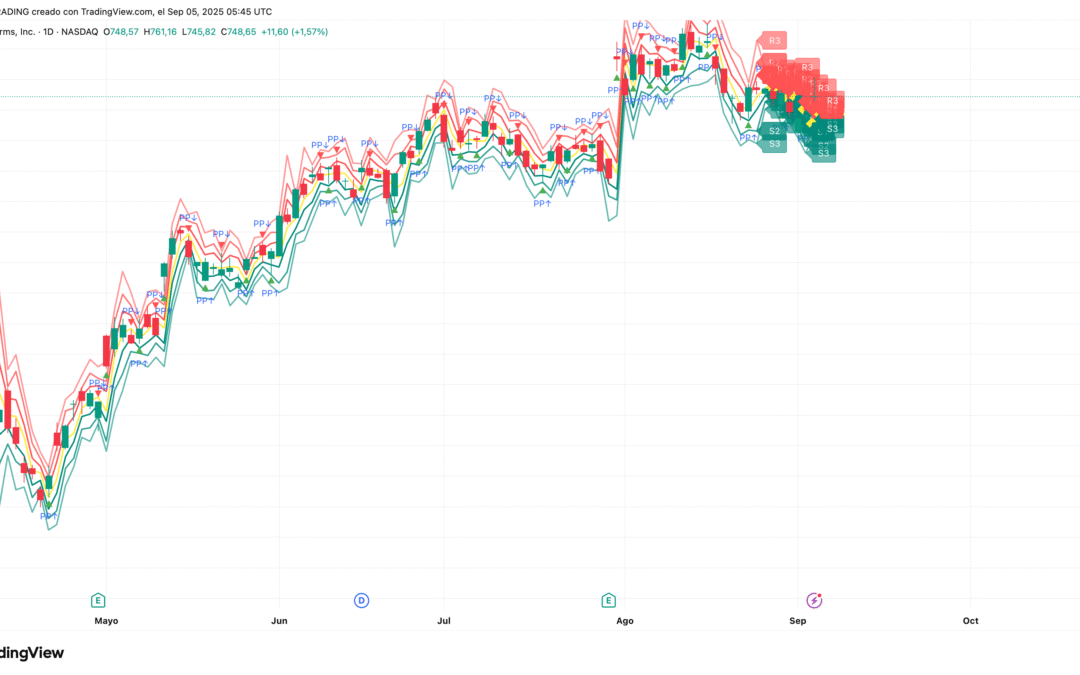Open the dividend "D" event icon under Jun

tap(360, 600)
